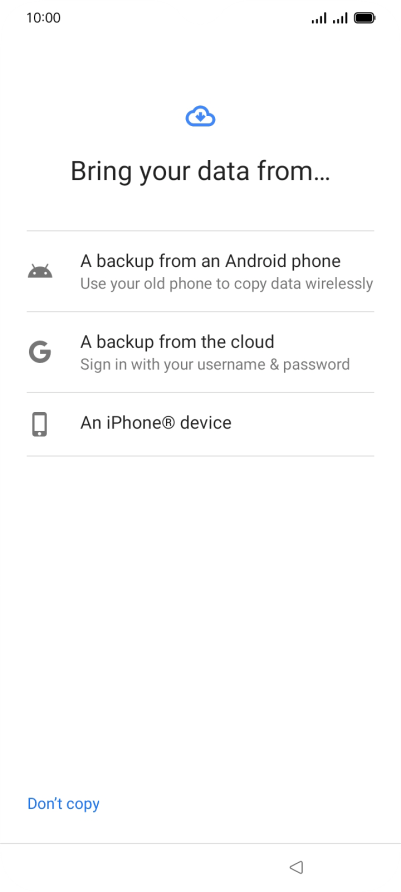
Task: Tap the battery icon in status bar
Action: coord(364,18)
